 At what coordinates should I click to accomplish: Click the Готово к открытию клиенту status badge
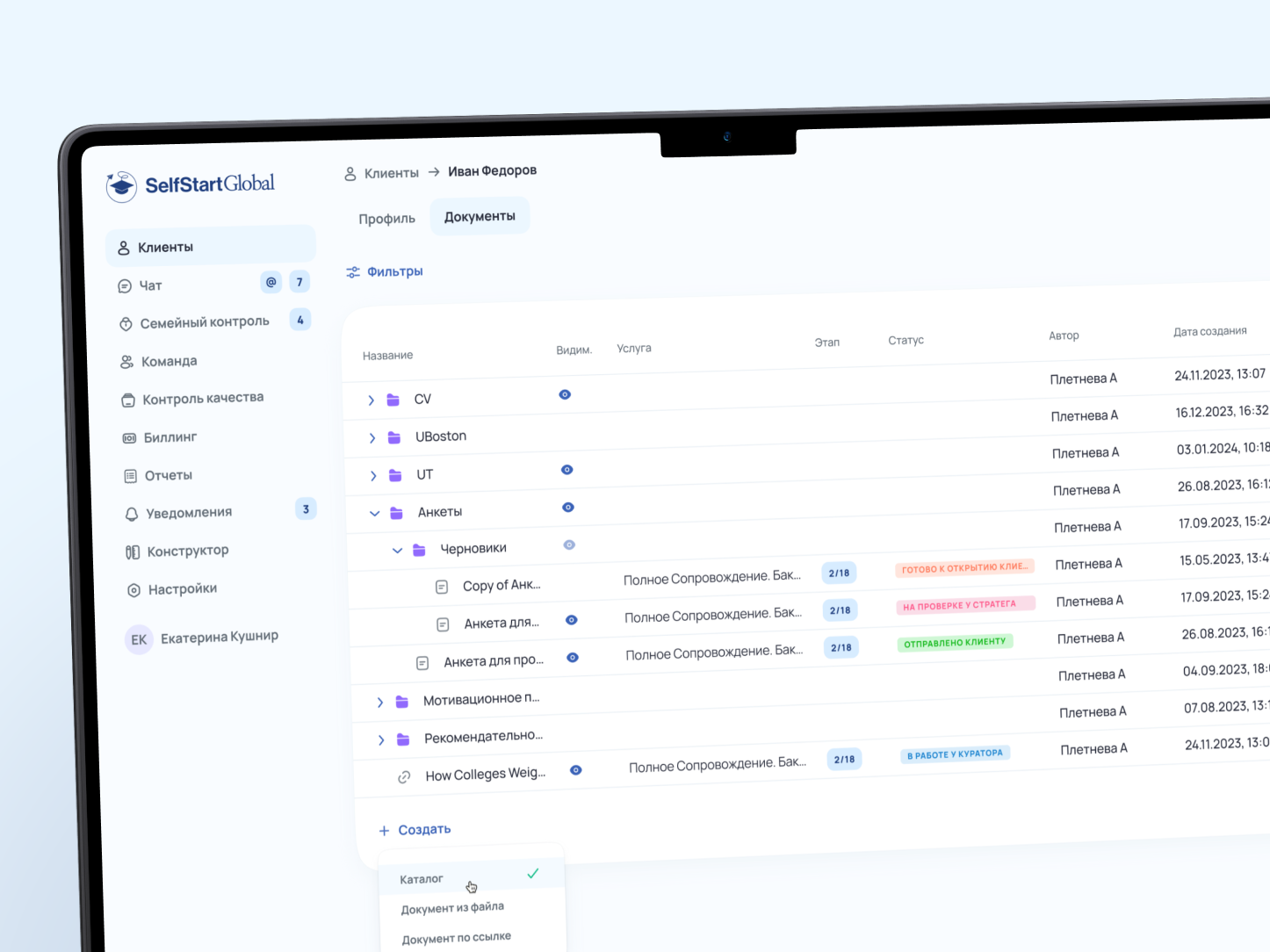(964, 568)
